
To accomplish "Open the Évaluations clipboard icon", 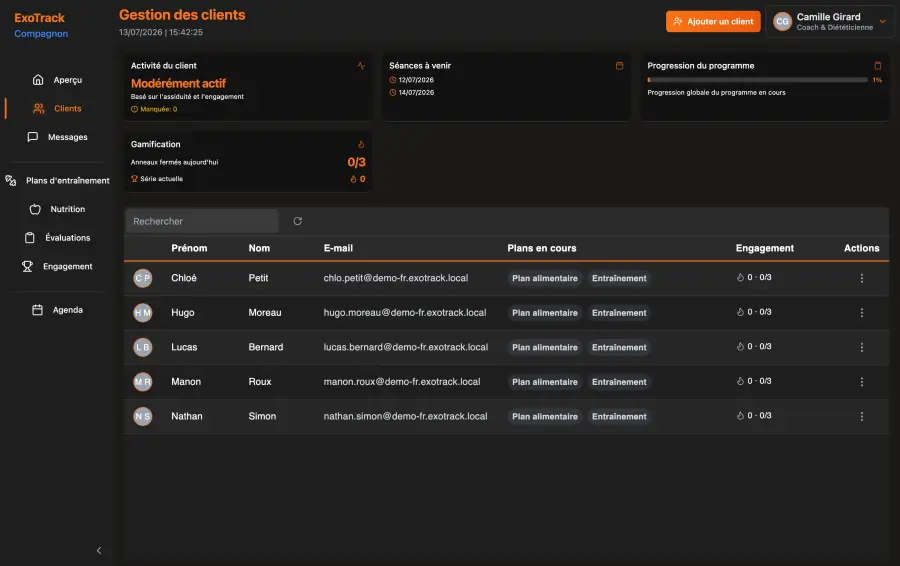I will click(30, 238).
